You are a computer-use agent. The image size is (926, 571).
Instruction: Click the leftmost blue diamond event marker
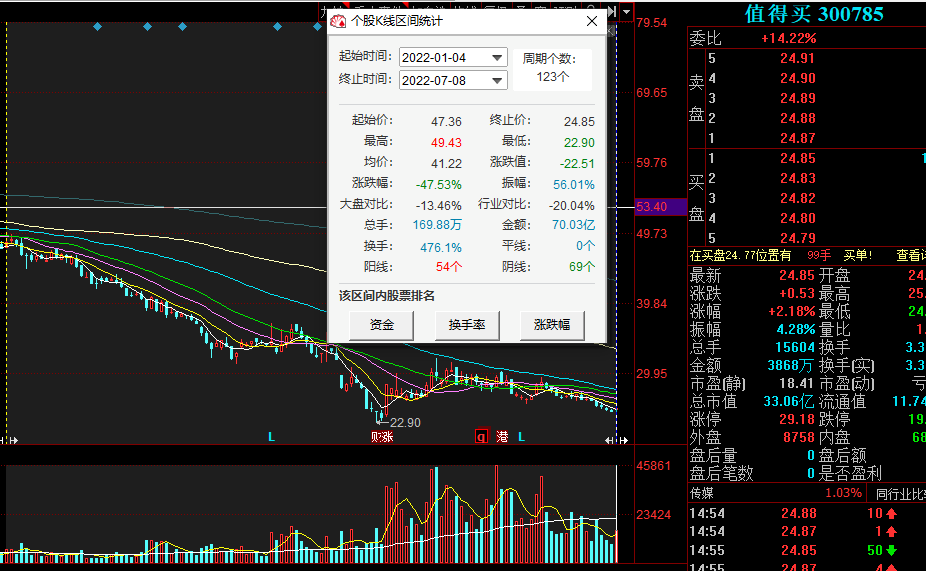97,27
